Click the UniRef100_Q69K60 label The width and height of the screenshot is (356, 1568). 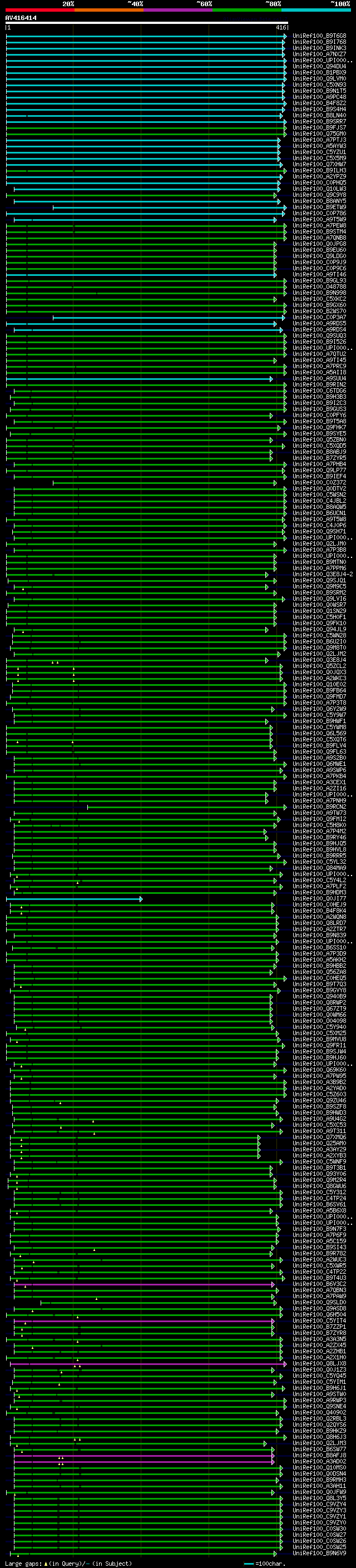[x=319, y=1070]
